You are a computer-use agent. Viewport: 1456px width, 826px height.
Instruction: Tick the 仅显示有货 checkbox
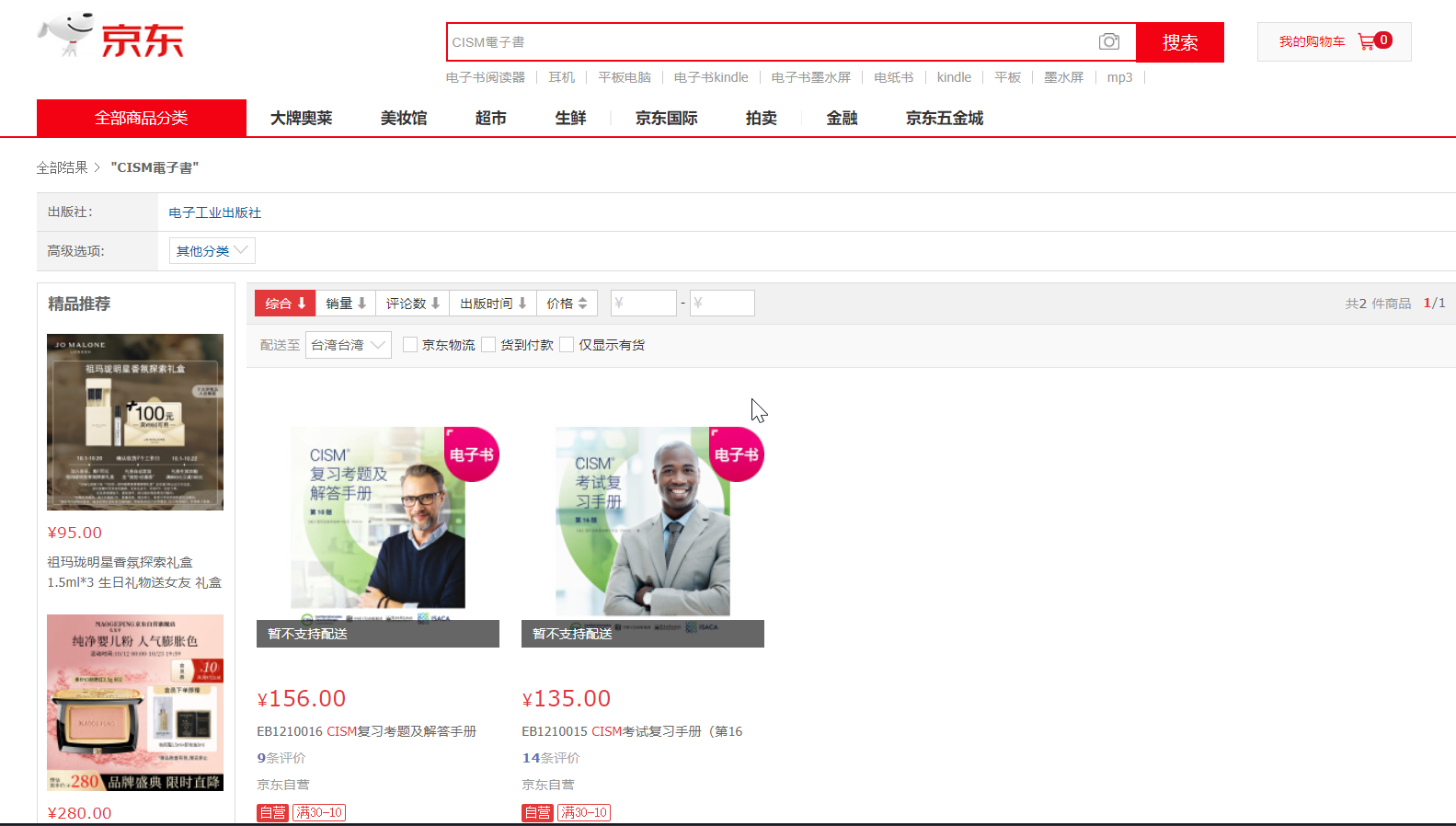coord(567,345)
